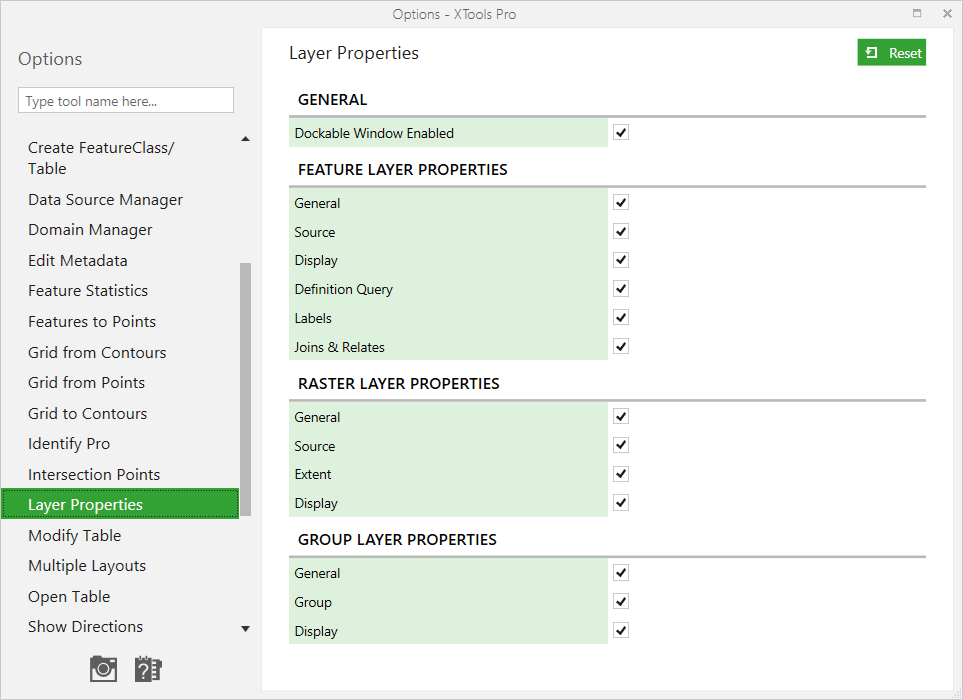The width and height of the screenshot is (963, 700).
Task: Open the help notepad icon
Action: [x=147, y=669]
